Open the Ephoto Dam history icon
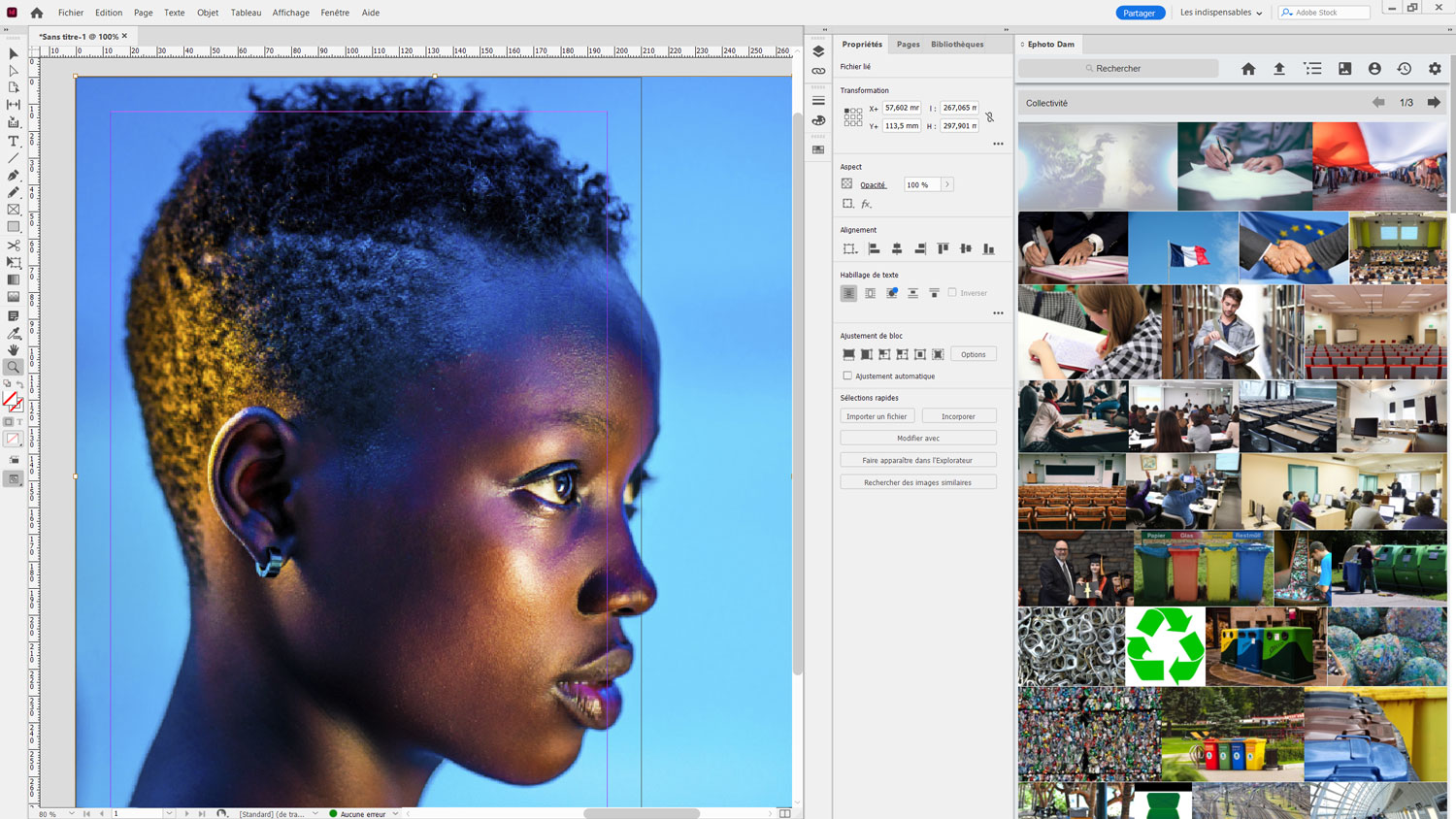Viewport: 1456px width, 819px height. pos(1405,69)
